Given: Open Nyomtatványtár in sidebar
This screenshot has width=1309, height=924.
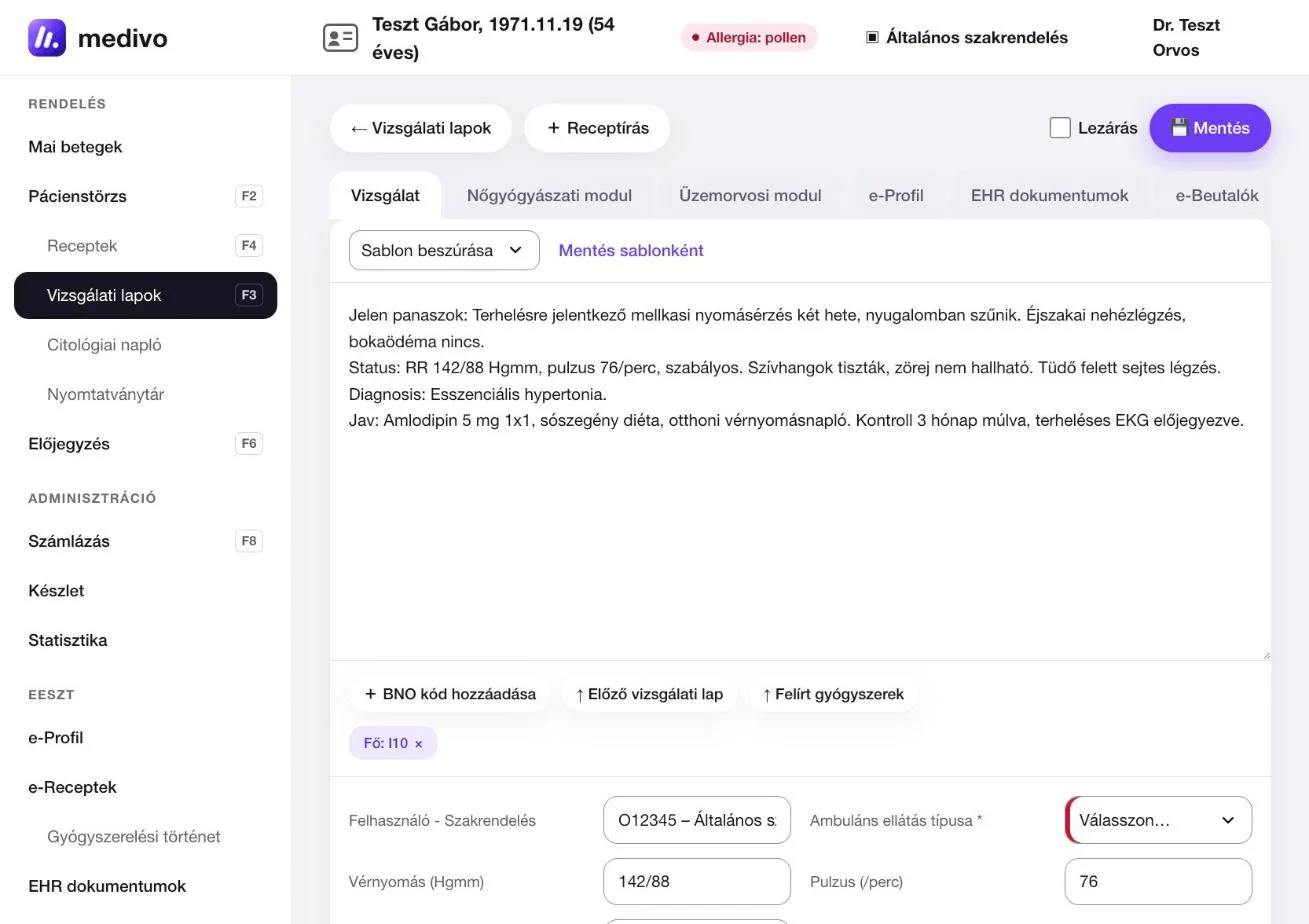Looking at the screenshot, I should pyautogui.click(x=145, y=394).
